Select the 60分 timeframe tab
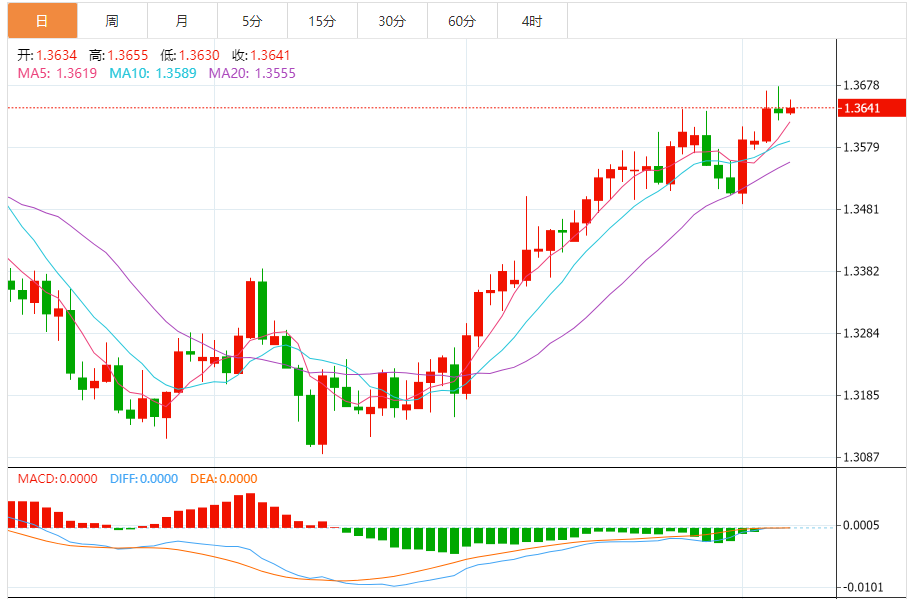The image size is (914, 599). [x=462, y=21]
